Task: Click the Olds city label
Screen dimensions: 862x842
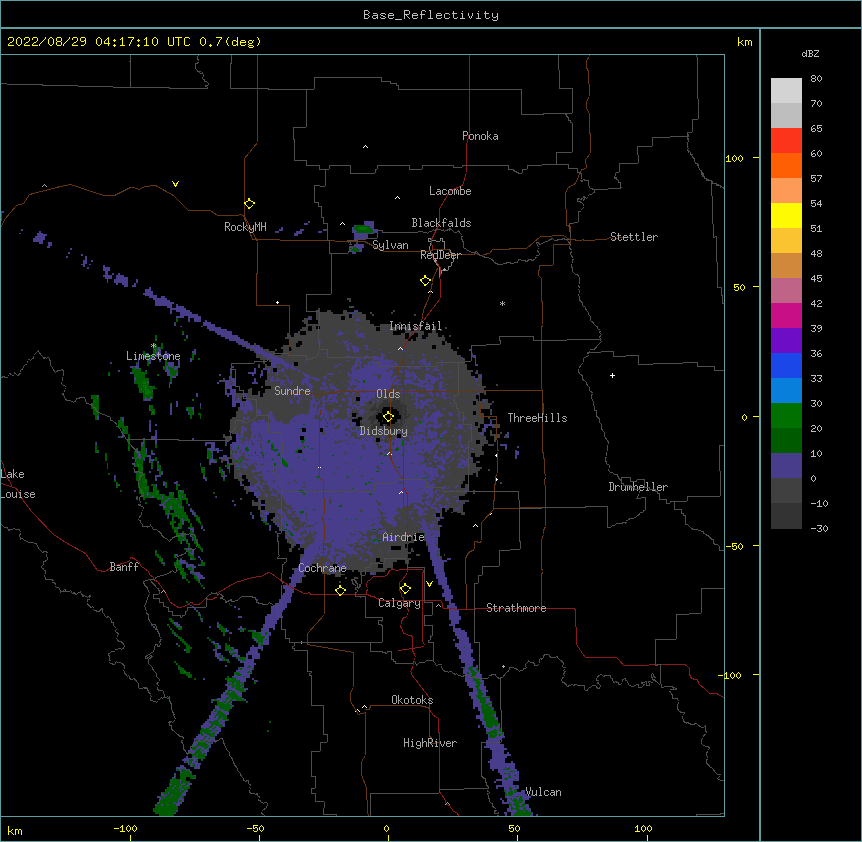Action: 388,394
